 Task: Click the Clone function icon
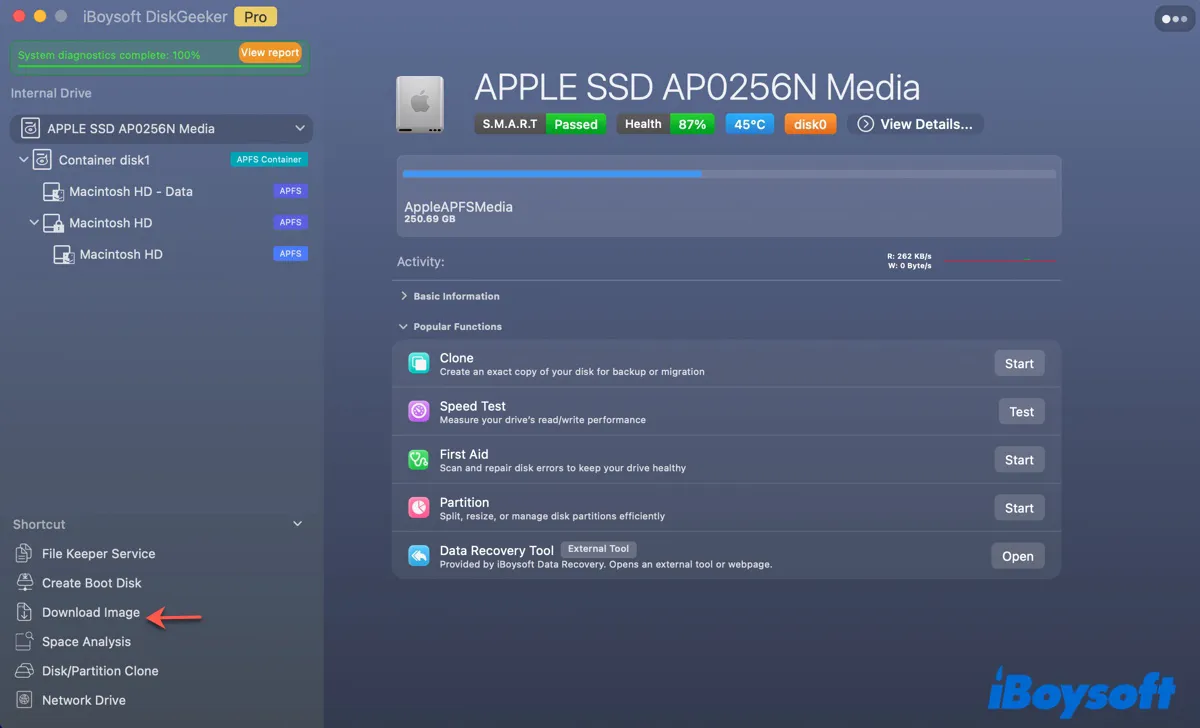(x=418, y=363)
